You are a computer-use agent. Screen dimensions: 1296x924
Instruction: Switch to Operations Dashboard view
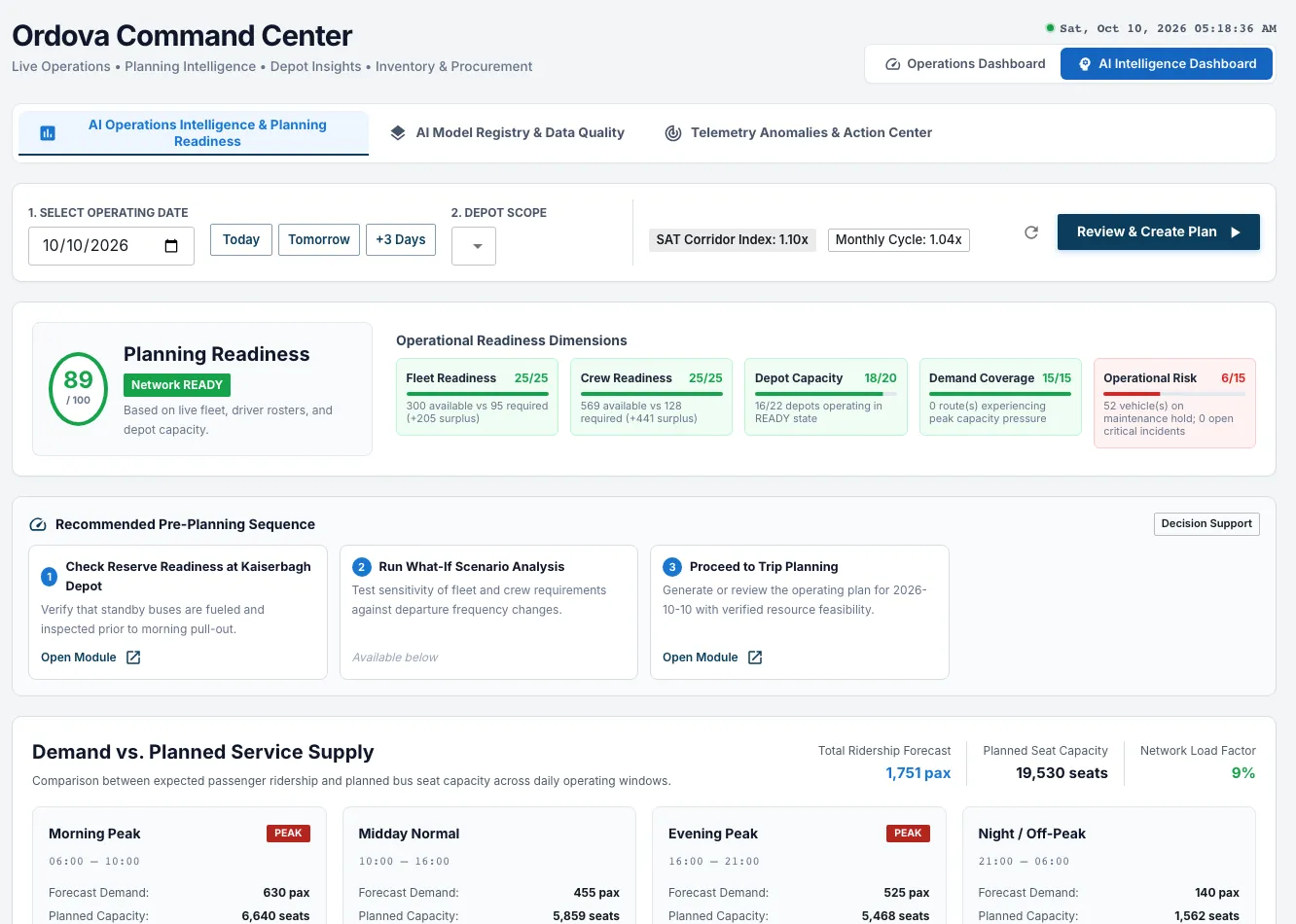pos(965,64)
